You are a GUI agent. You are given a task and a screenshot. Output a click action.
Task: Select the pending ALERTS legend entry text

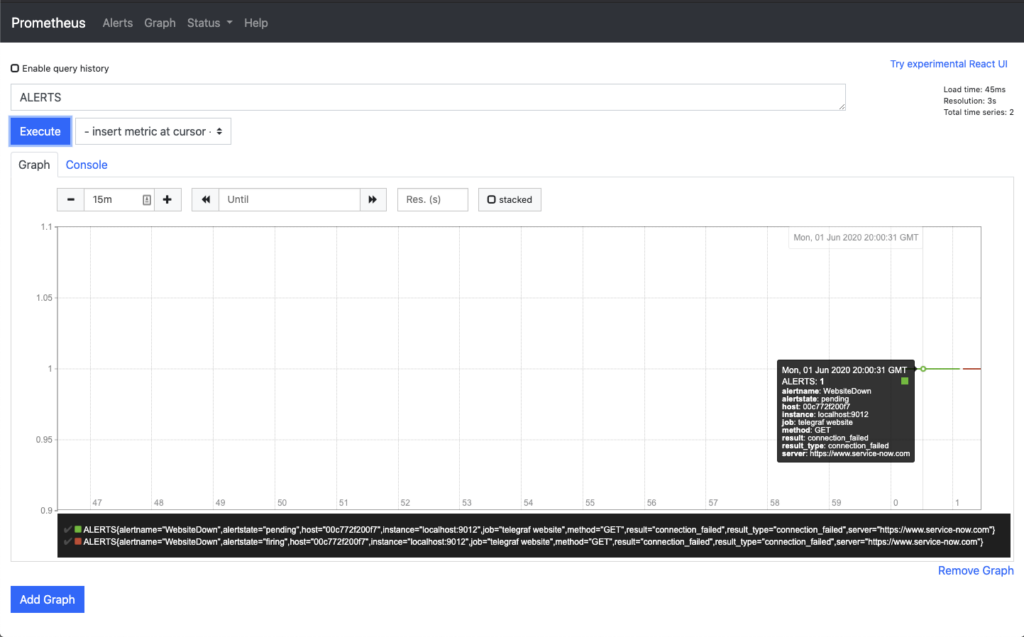pos(539,530)
